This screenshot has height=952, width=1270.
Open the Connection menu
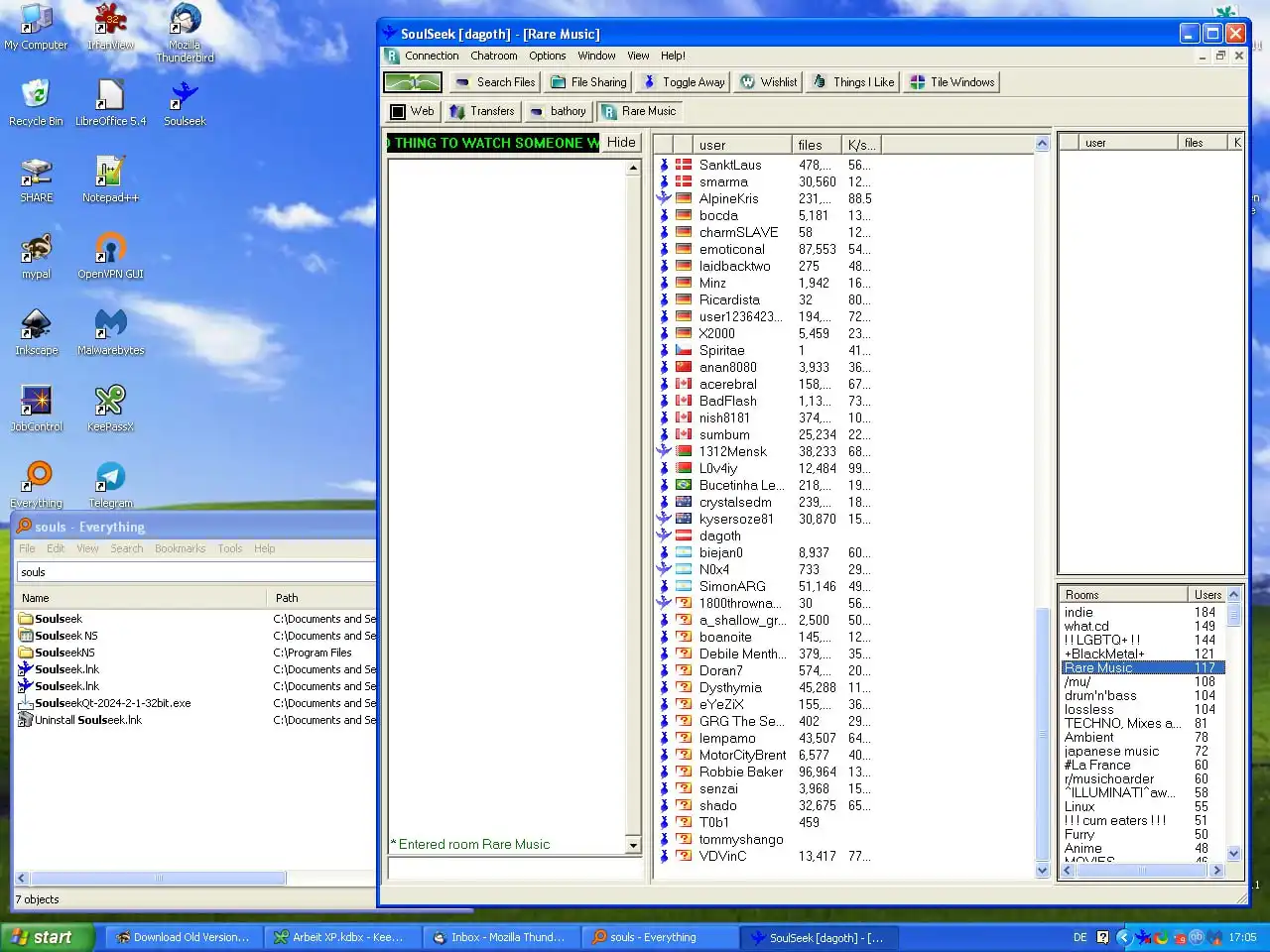432,56
